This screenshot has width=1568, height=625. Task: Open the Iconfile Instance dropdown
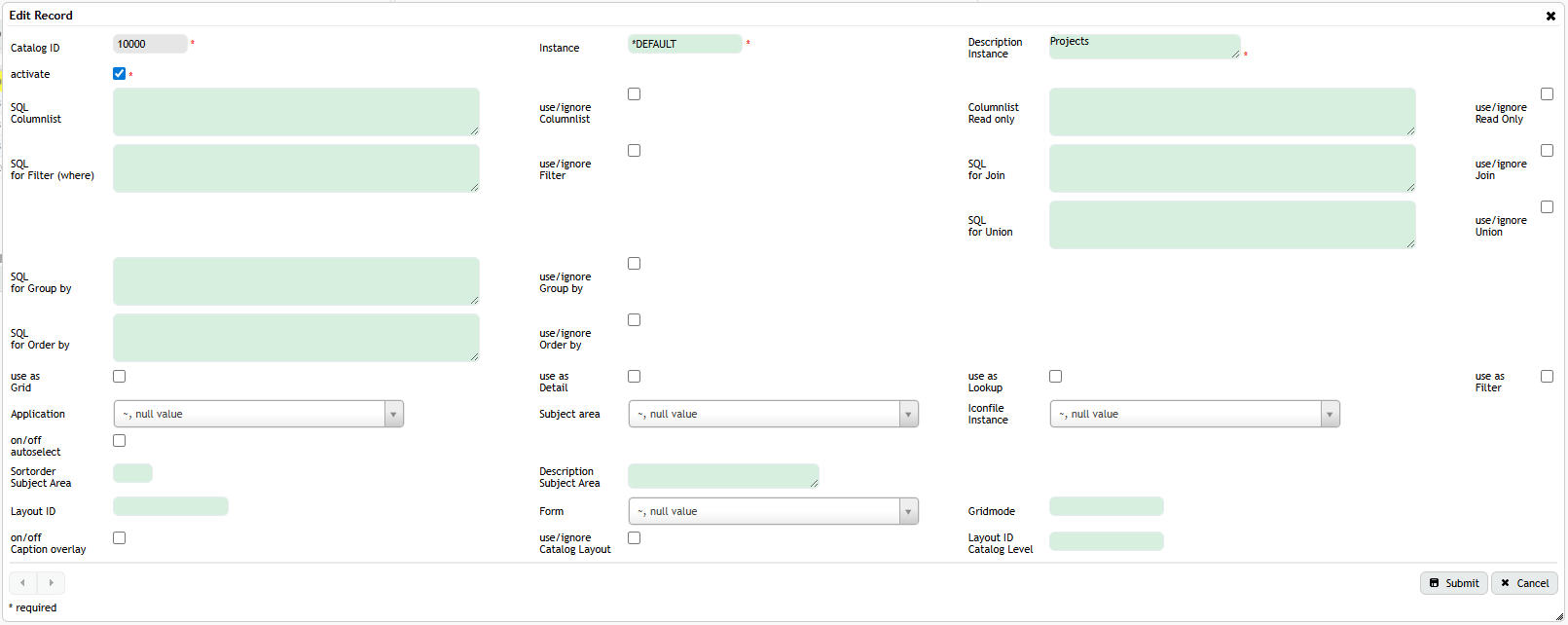1194,414
